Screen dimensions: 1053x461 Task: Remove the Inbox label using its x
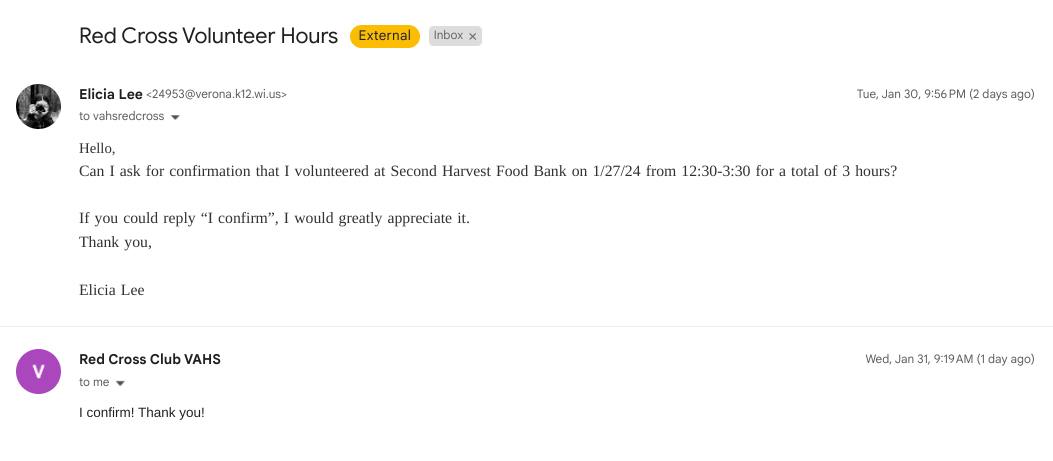pos(473,36)
